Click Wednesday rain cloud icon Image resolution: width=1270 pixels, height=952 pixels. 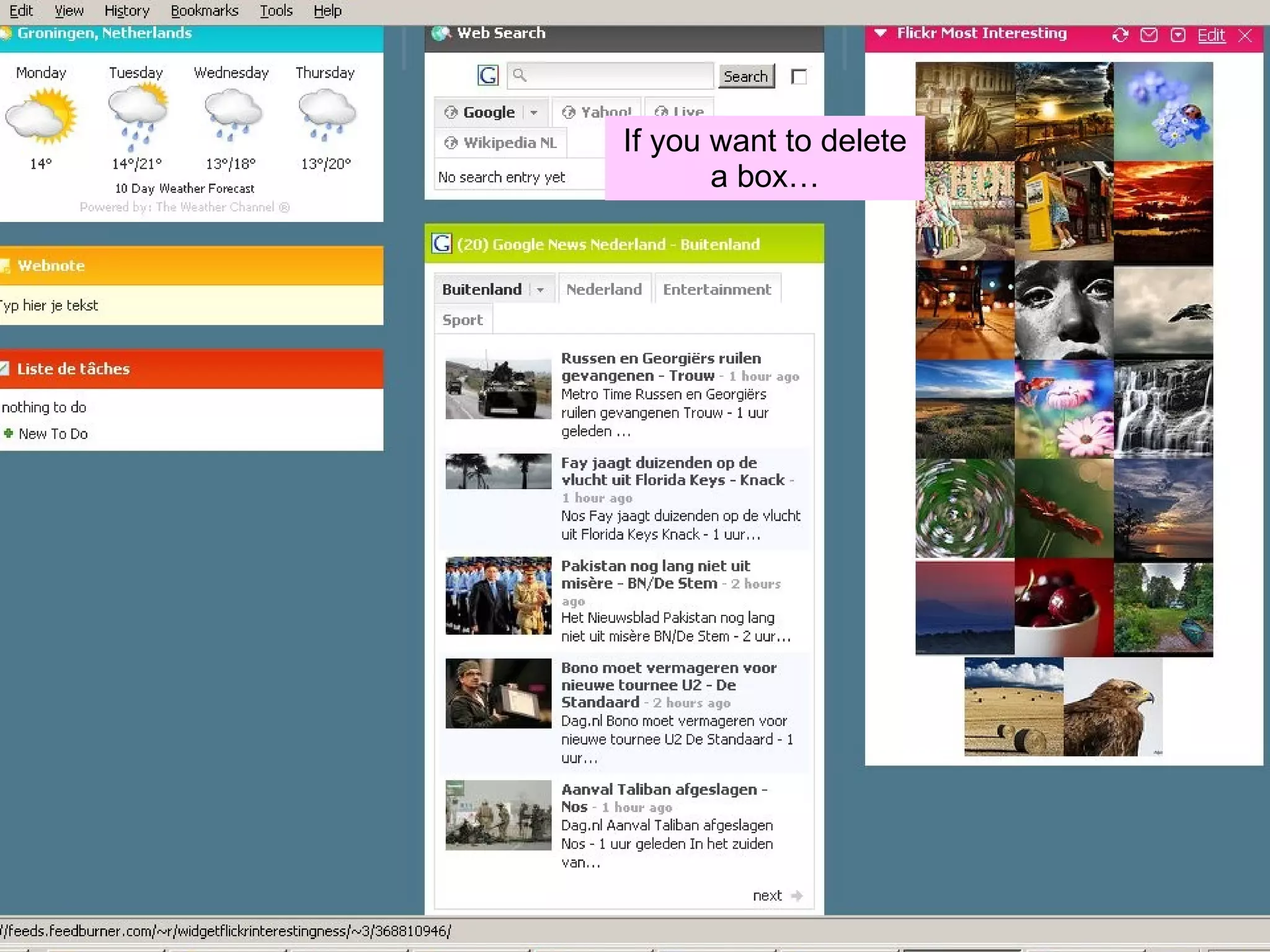click(233, 114)
